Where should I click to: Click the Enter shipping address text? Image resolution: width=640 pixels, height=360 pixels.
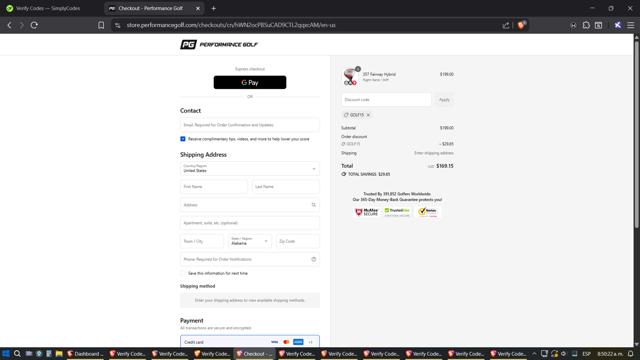[433, 153]
